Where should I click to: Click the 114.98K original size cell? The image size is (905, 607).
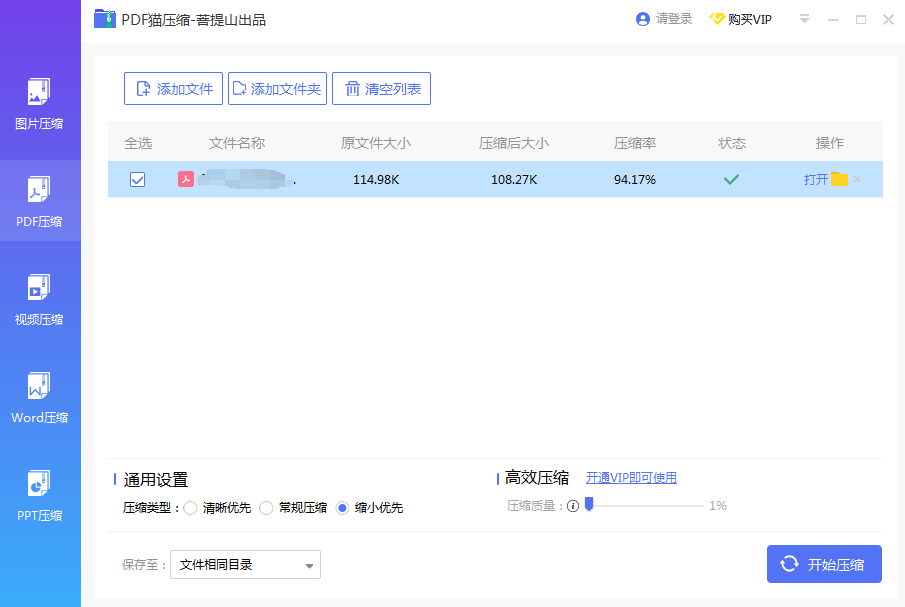point(376,179)
